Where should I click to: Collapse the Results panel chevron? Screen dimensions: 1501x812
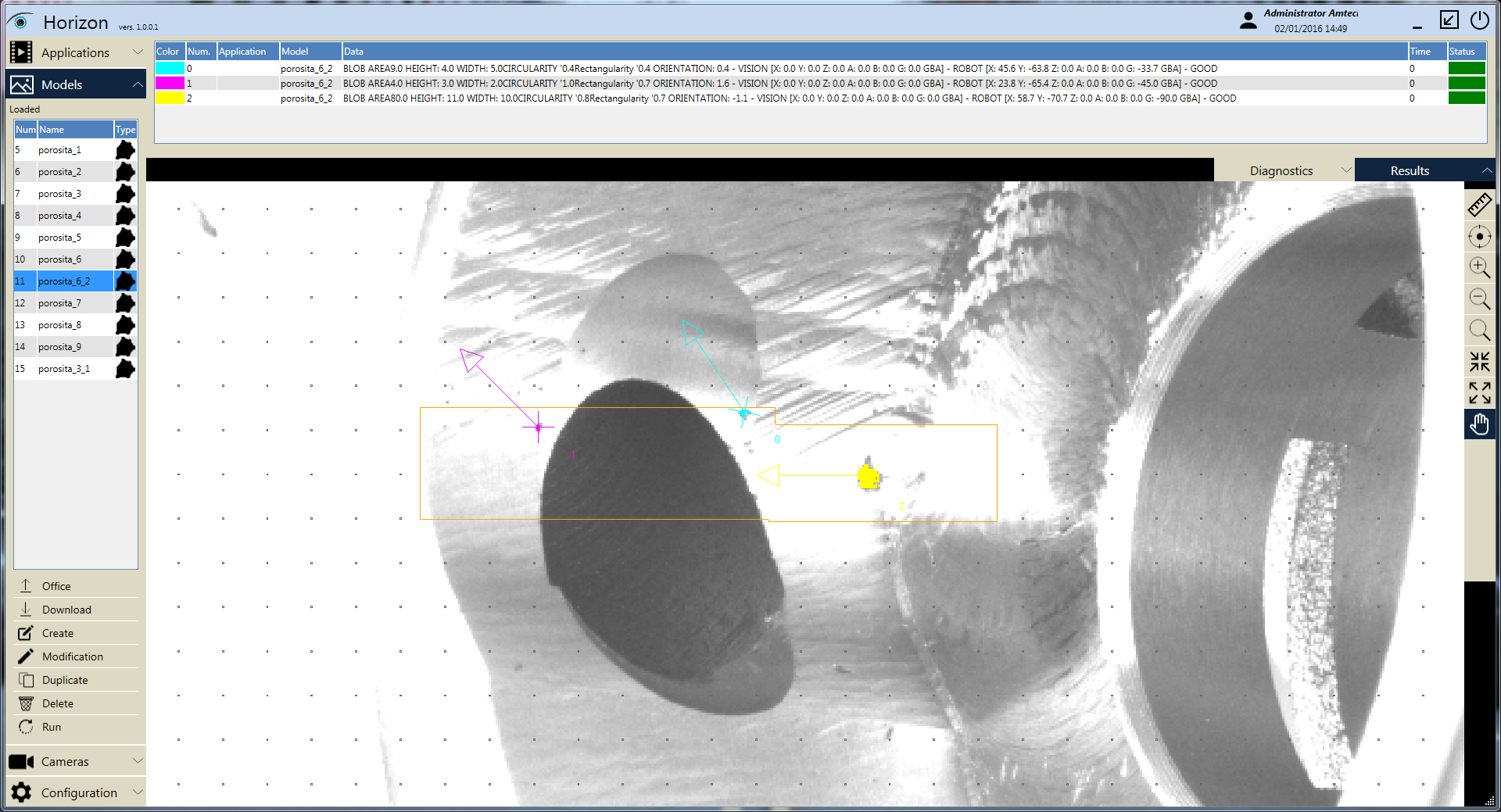coord(1486,170)
